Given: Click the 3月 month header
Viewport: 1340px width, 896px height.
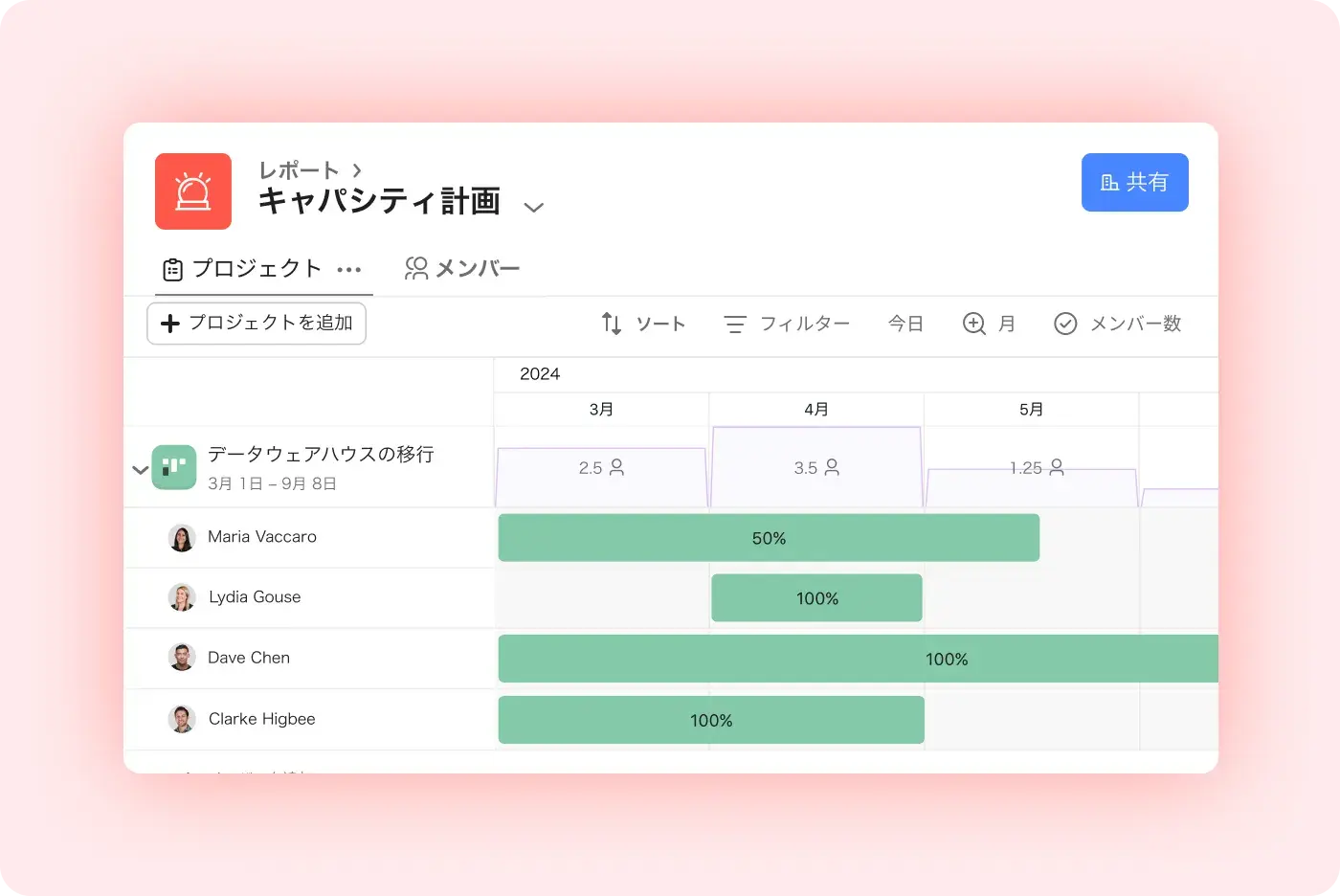Looking at the screenshot, I should tap(601, 410).
